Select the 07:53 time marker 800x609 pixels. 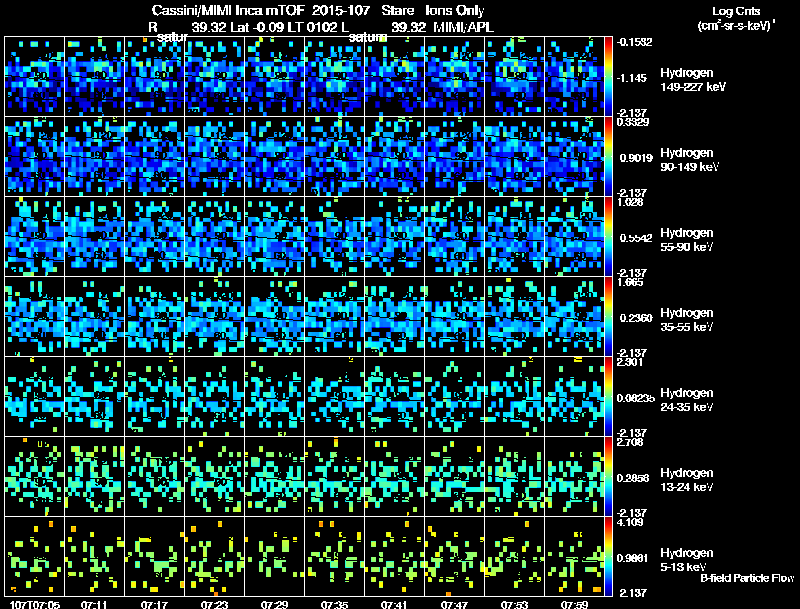coord(514,604)
